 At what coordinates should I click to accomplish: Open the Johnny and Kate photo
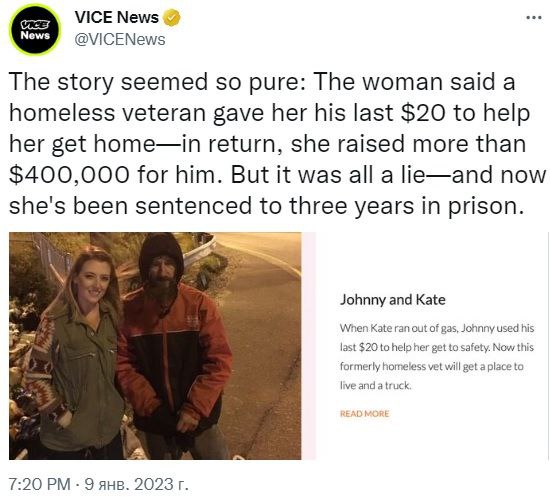tap(155, 346)
